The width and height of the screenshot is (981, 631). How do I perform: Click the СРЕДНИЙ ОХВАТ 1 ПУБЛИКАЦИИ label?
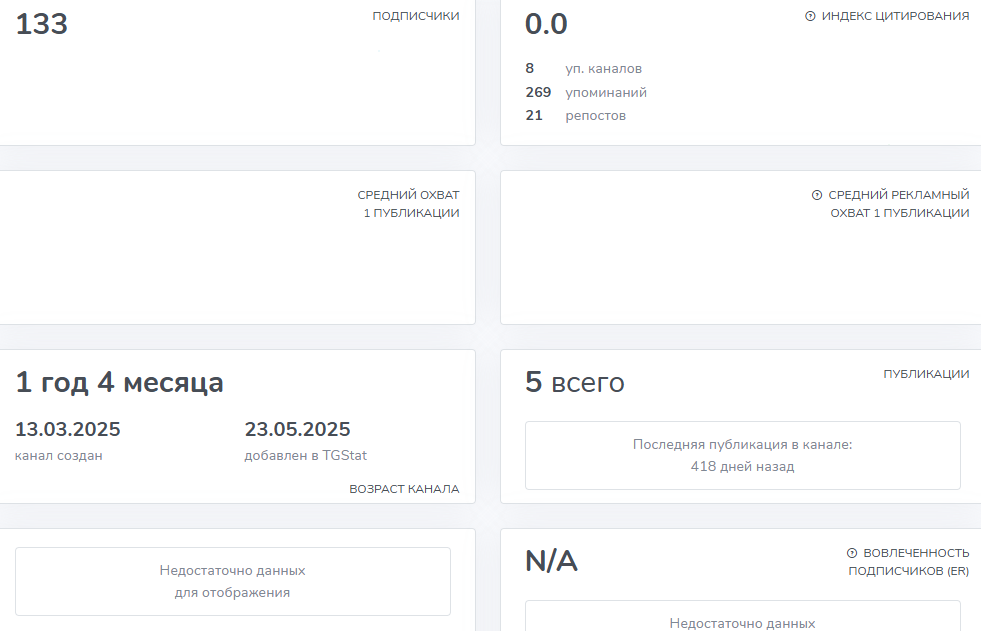[x=409, y=204]
